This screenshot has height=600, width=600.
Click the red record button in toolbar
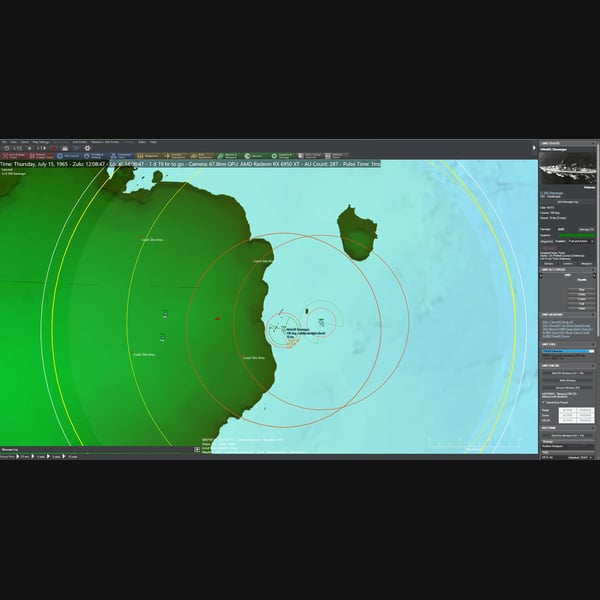point(53,148)
